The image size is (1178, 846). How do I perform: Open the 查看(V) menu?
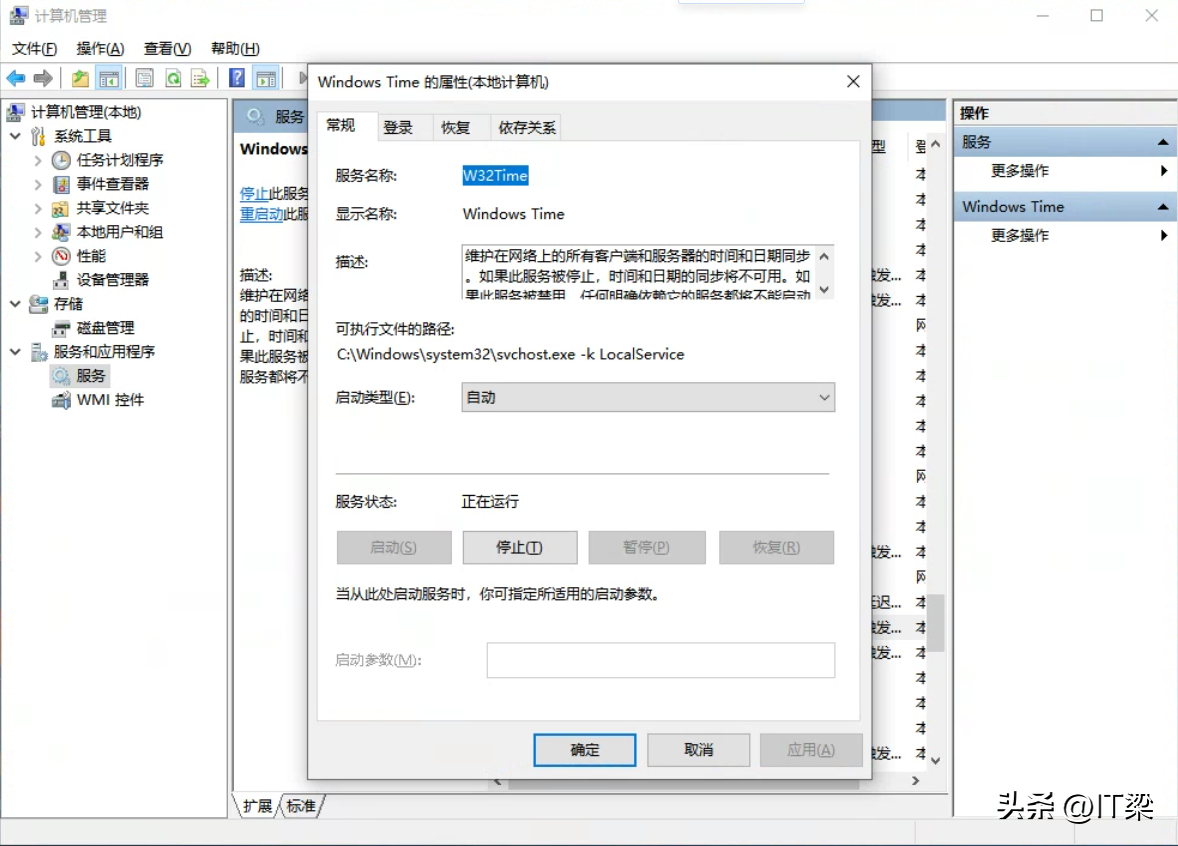point(167,49)
